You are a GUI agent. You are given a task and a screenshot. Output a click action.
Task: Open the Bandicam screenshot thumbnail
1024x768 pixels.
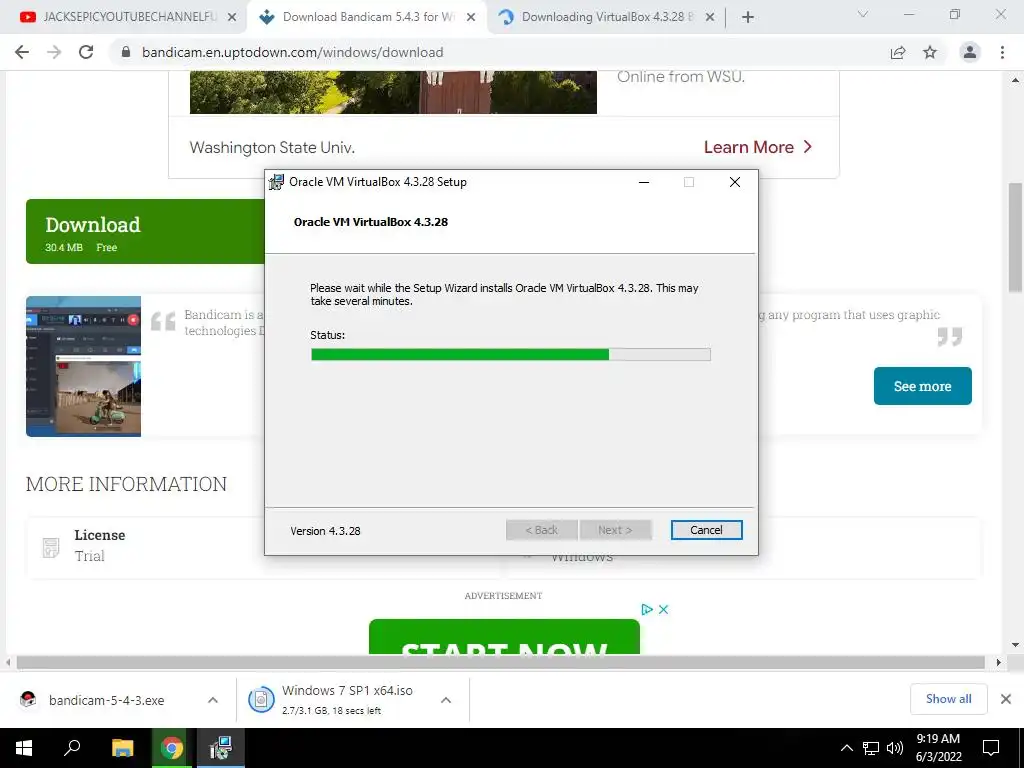[x=84, y=366]
